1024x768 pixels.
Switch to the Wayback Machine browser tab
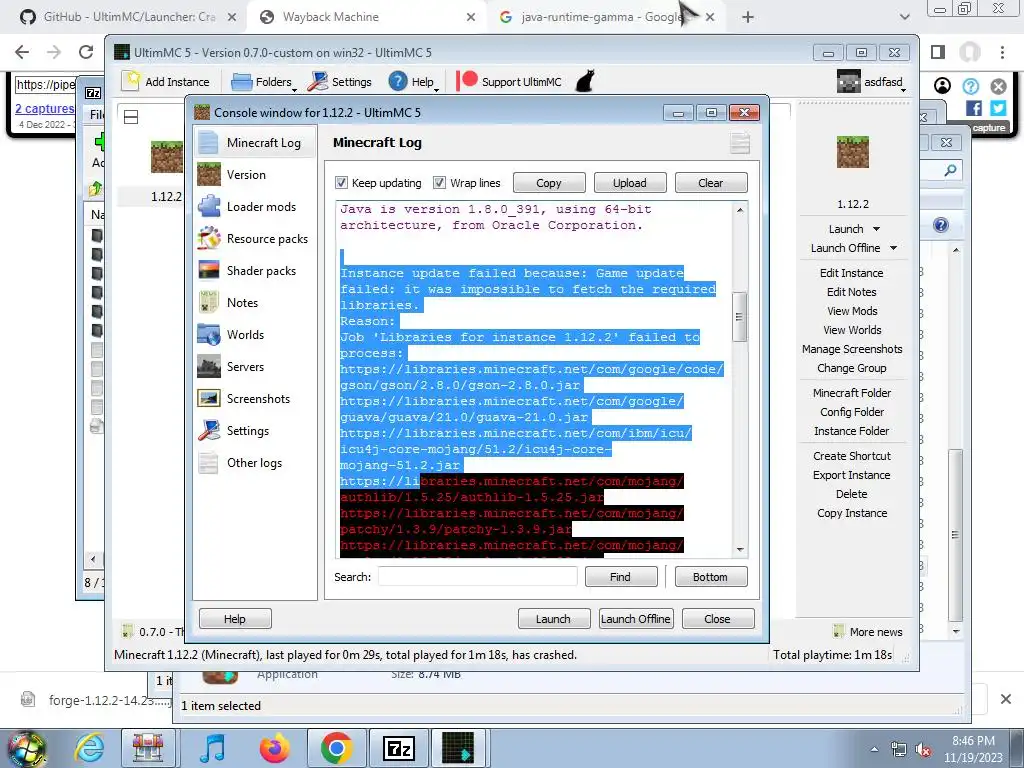click(x=367, y=17)
